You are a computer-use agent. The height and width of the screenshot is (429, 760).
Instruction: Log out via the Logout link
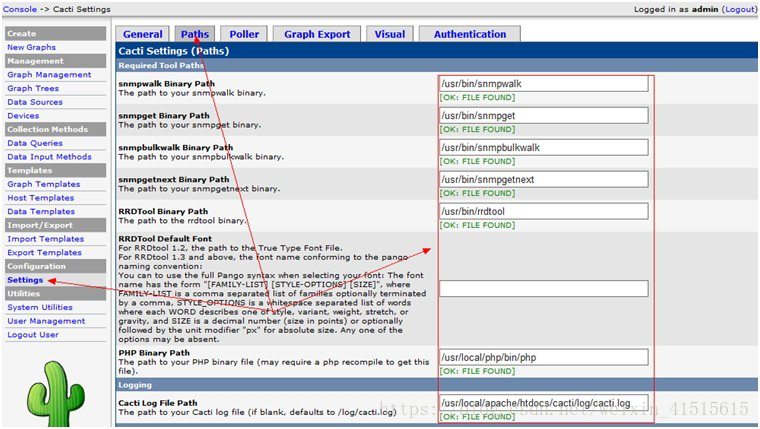click(739, 9)
